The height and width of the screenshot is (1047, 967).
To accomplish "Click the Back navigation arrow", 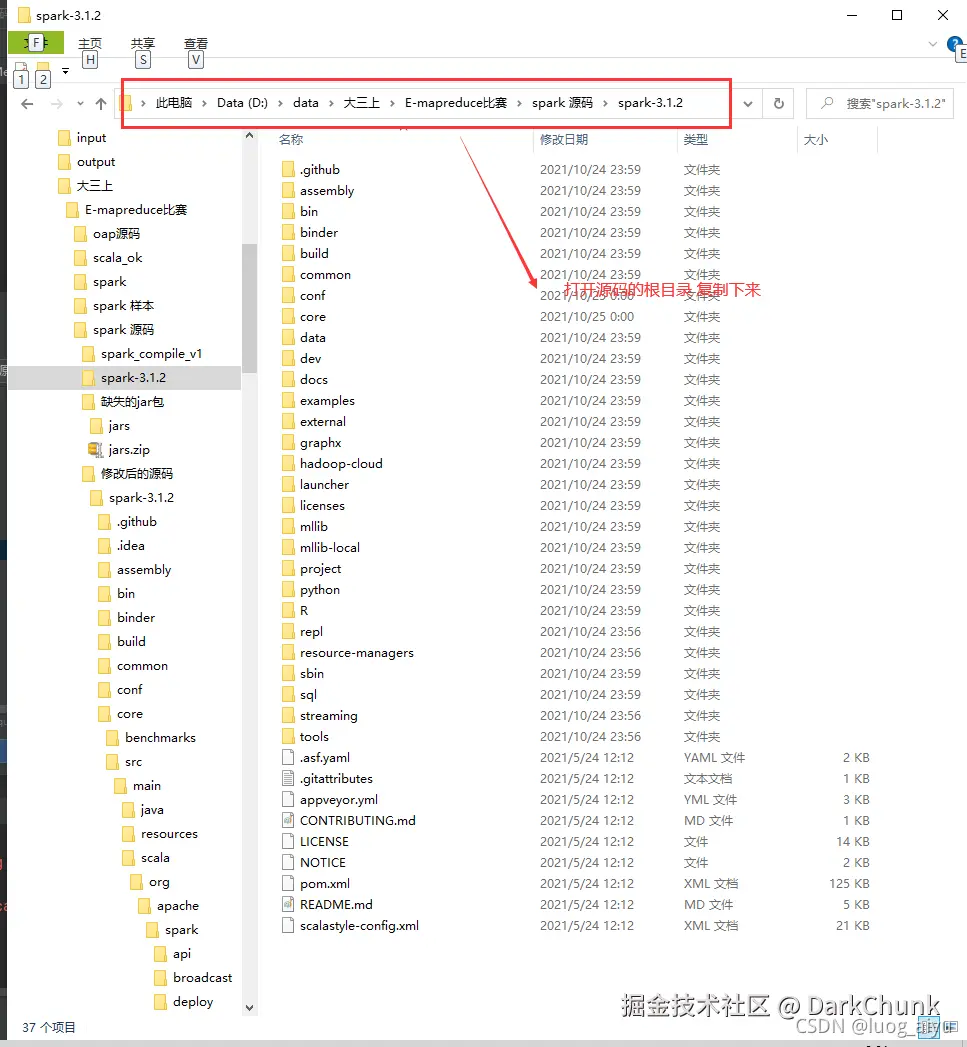I will point(27,103).
